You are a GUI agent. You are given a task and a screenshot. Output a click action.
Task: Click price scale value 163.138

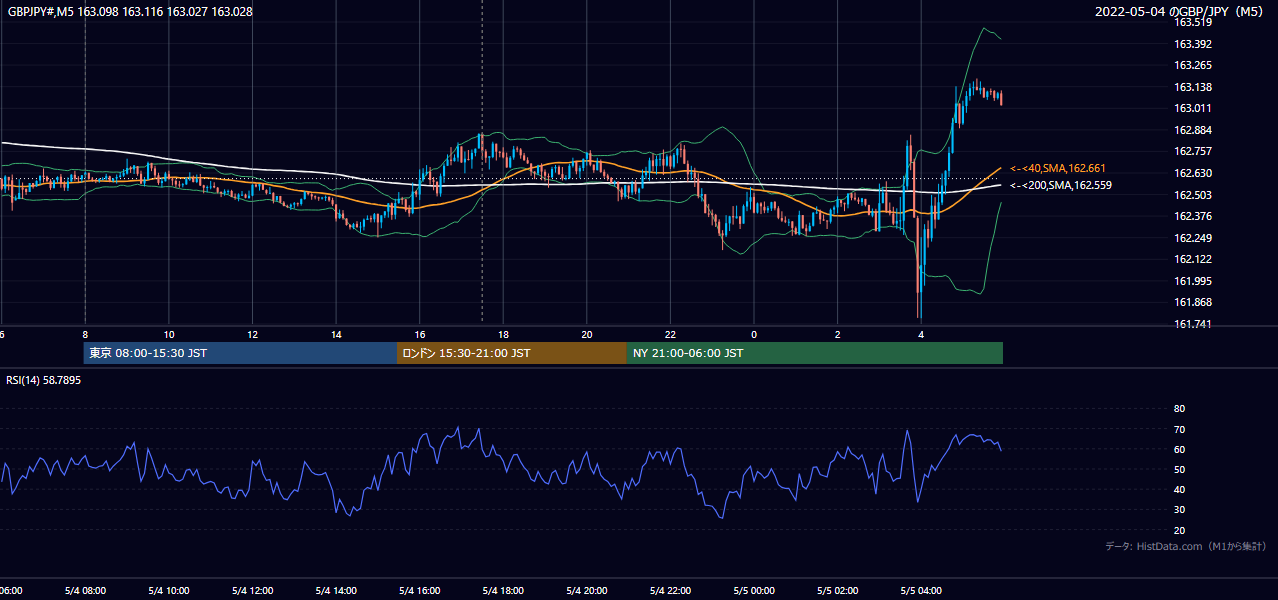coord(1192,87)
